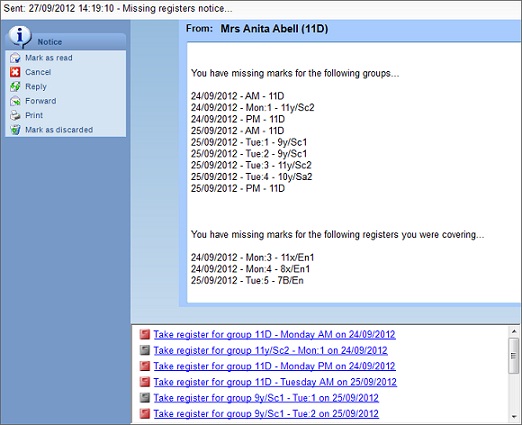
Task: Click red register icon for 11D Monday AM
Action: click(145, 334)
